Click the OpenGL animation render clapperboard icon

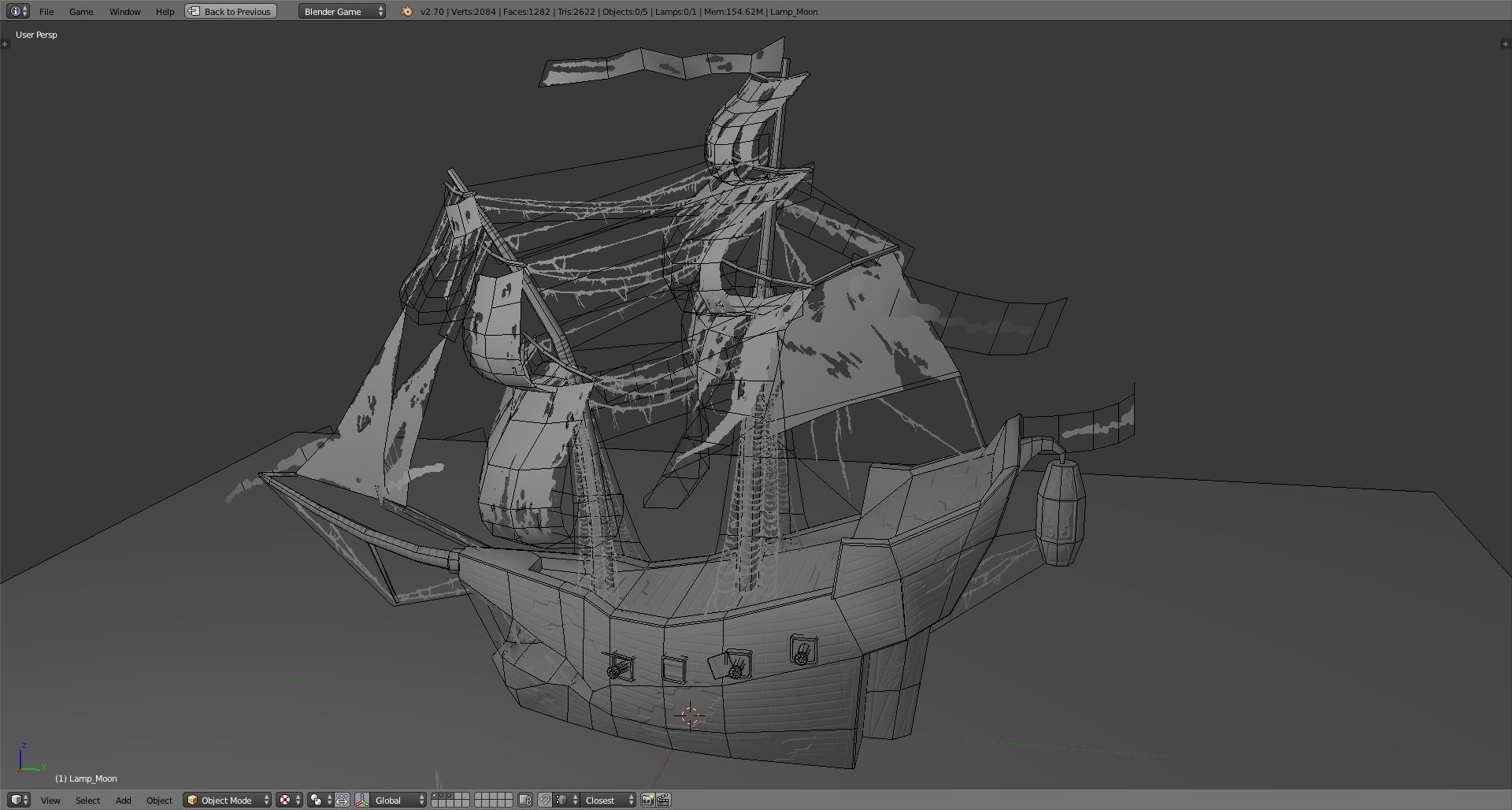(663, 800)
